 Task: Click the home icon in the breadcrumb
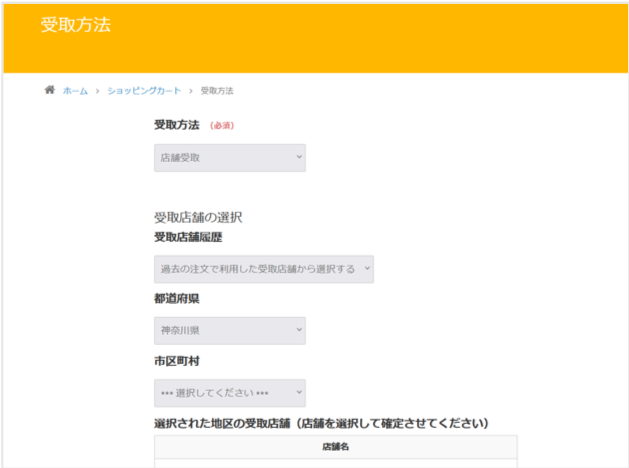[x=50, y=90]
